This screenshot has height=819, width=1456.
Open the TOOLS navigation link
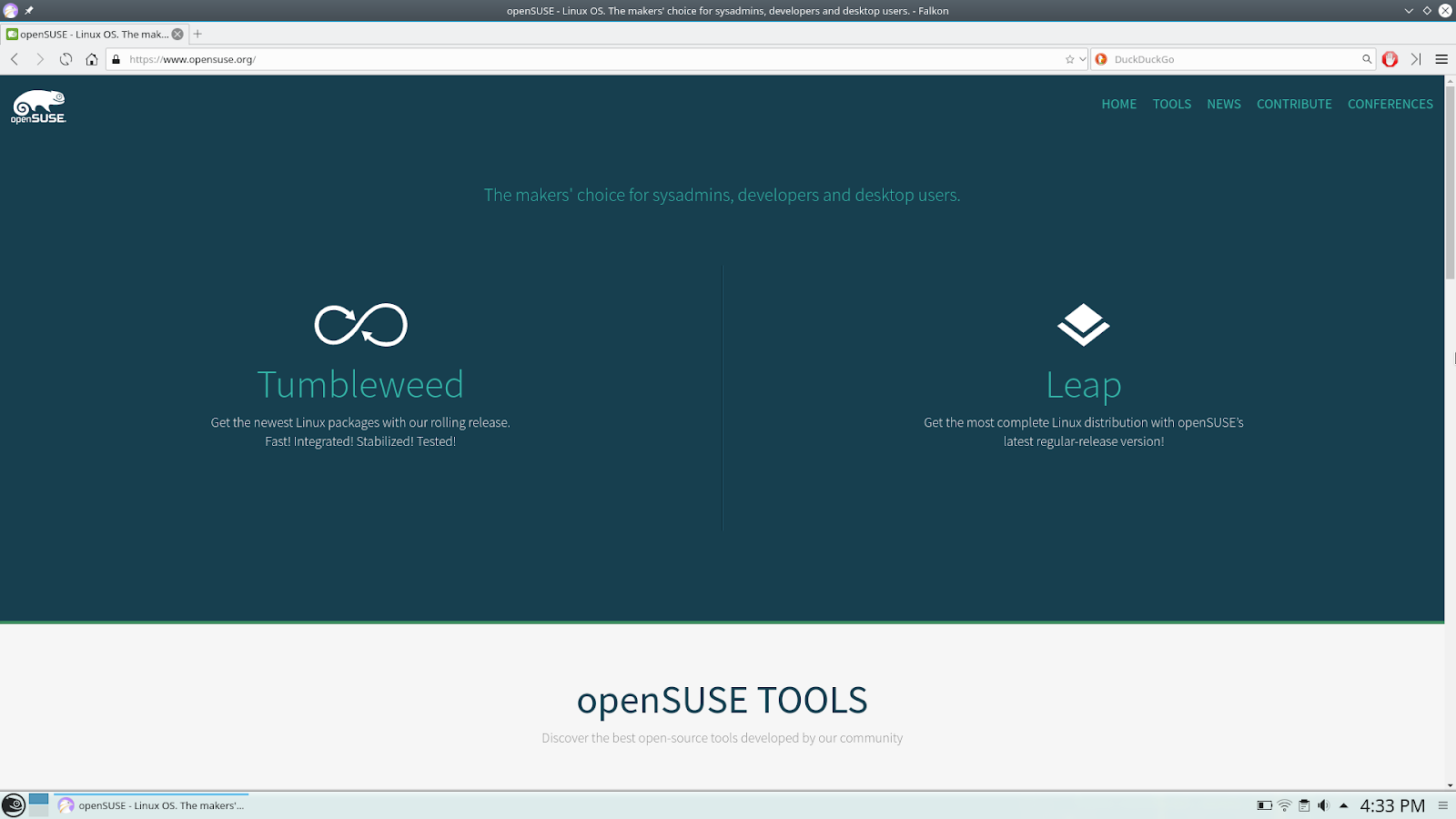pos(1172,105)
